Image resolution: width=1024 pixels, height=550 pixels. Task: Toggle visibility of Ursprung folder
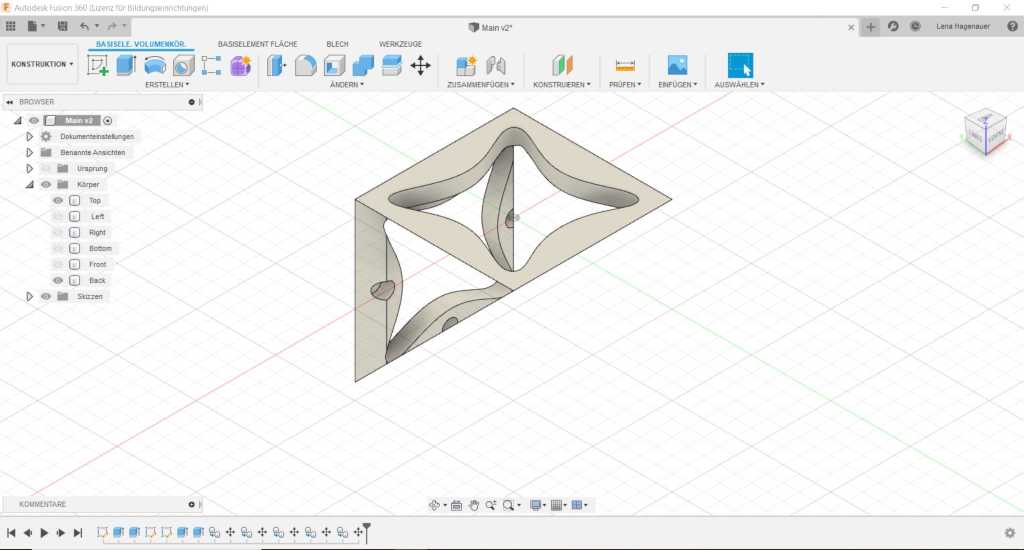(46, 169)
